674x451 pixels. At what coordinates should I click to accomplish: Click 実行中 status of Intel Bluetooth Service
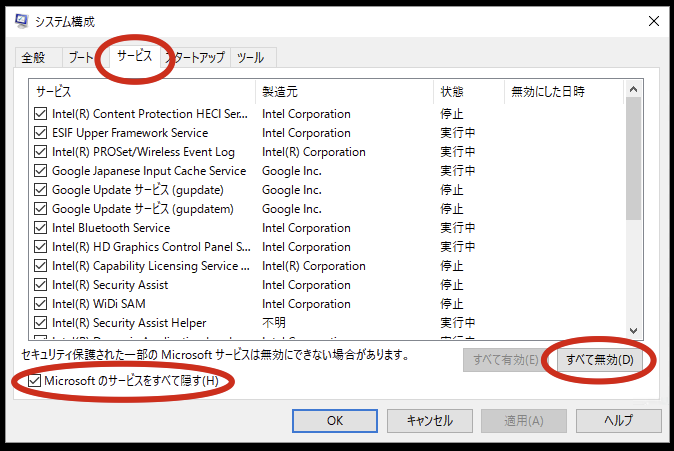(458, 228)
